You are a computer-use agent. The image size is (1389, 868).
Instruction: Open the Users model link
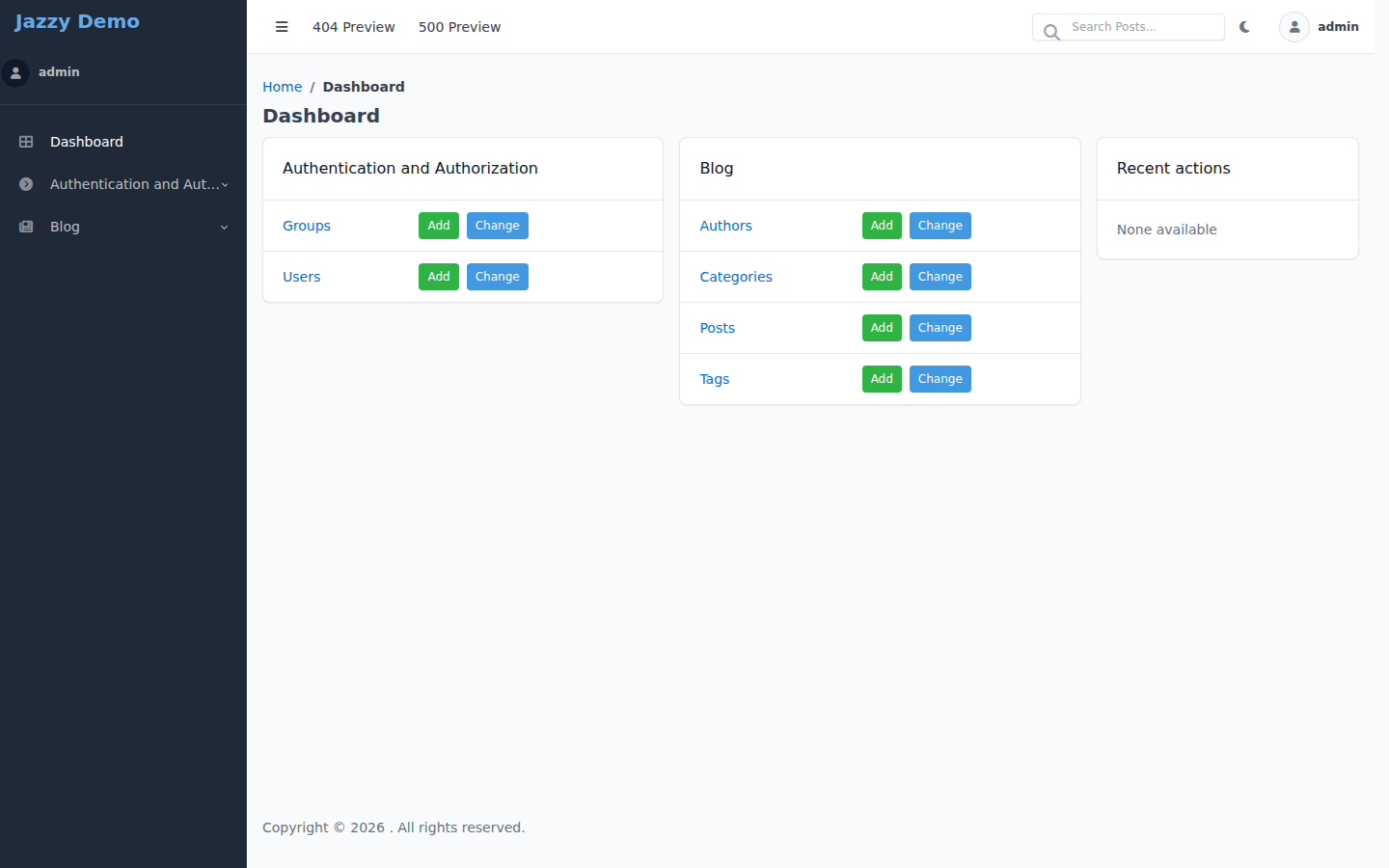click(x=302, y=277)
